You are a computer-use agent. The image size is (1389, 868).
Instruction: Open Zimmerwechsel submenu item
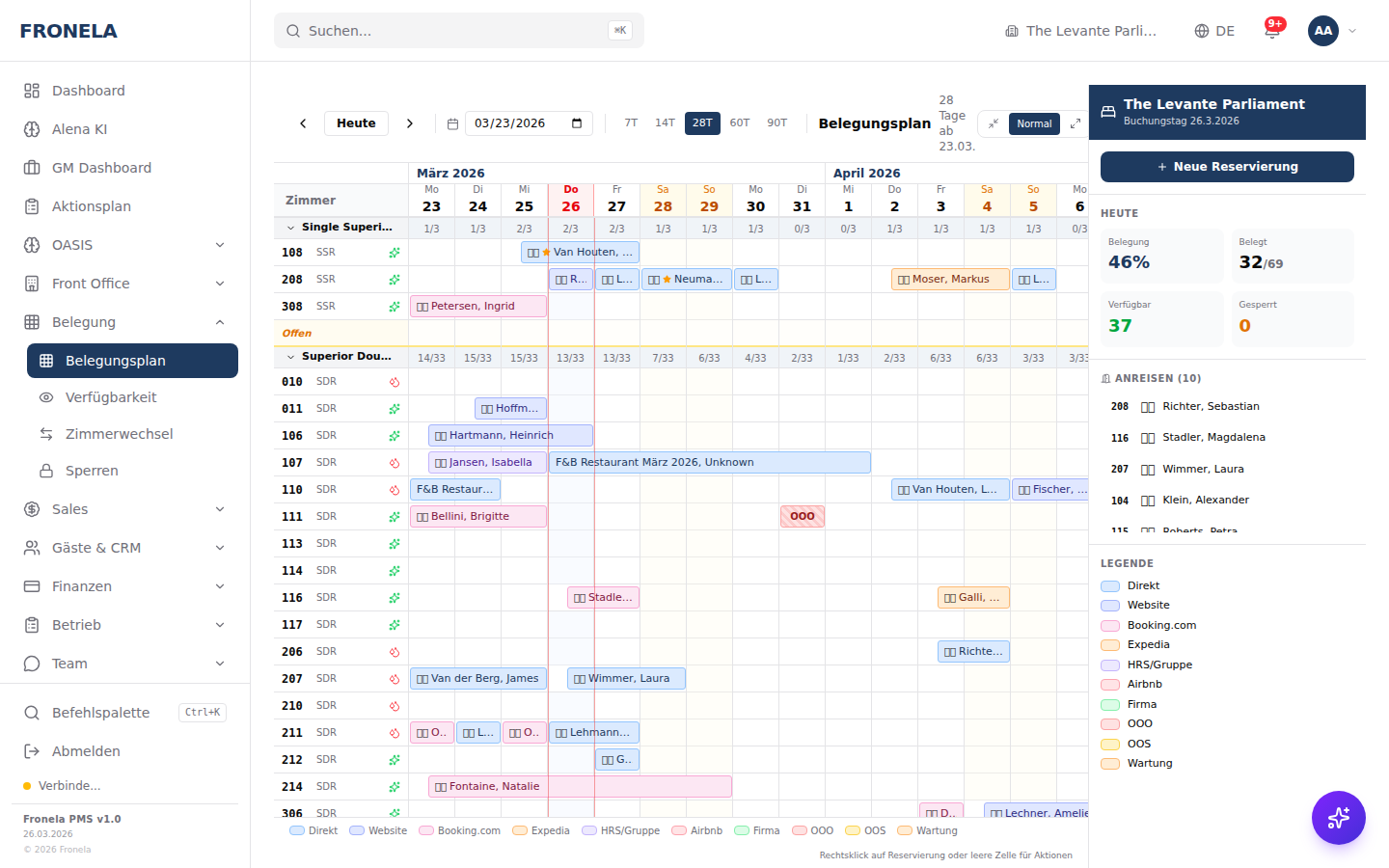pyautogui.click(x=119, y=434)
